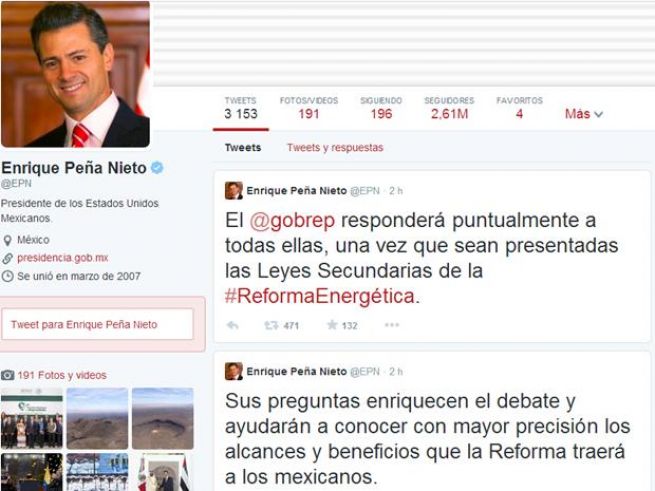Screen dimensions: 655x491
Task: Click the link icon beside presidencia.gob.mx
Action: point(7,258)
